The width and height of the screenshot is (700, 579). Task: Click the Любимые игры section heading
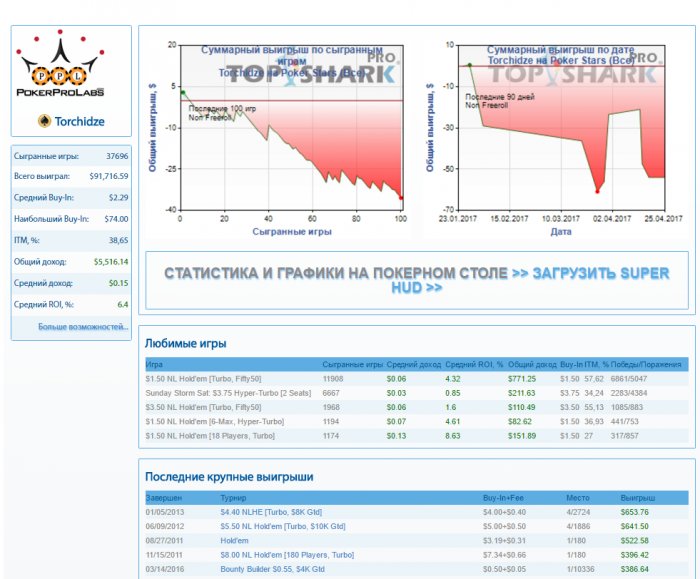tap(185, 344)
